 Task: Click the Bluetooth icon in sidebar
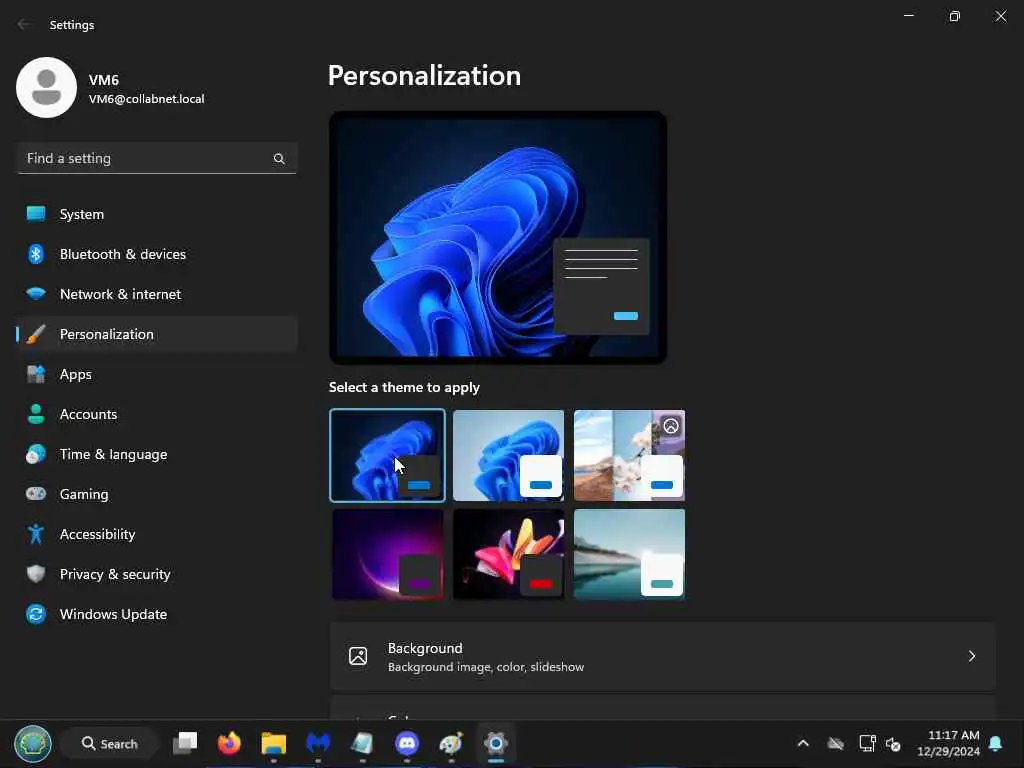[36, 254]
